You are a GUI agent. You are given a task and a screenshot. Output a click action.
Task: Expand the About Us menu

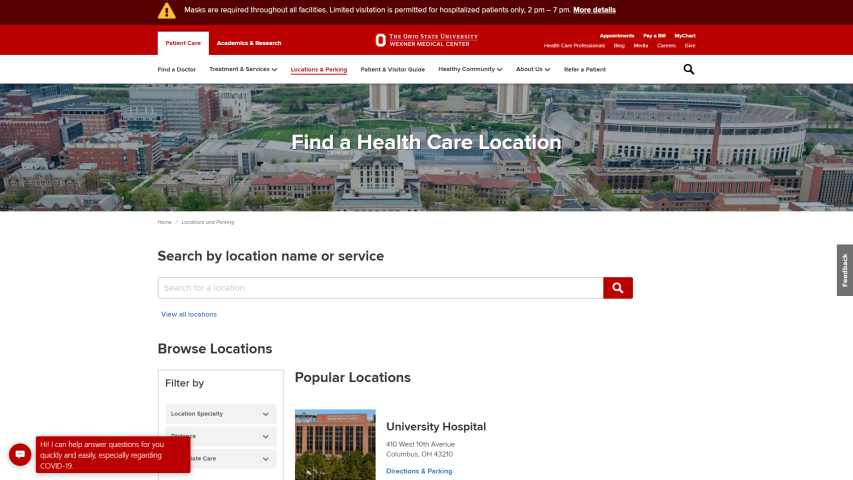pos(533,70)
